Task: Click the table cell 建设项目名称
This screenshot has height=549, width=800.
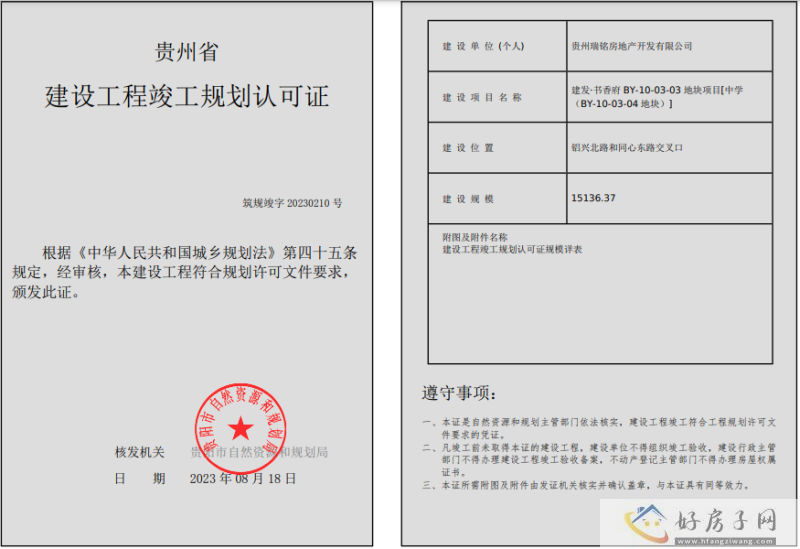Action: tap(497, 97)
